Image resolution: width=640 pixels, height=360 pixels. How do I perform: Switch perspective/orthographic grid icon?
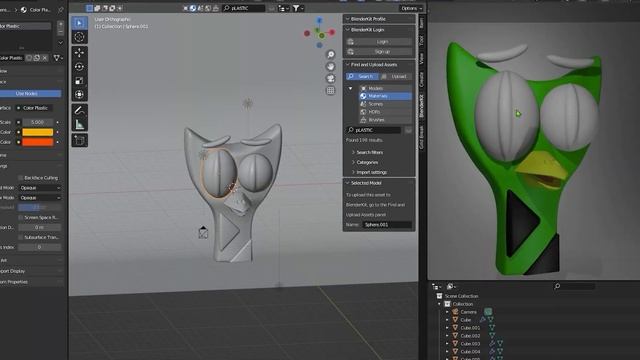click(331, 90)
